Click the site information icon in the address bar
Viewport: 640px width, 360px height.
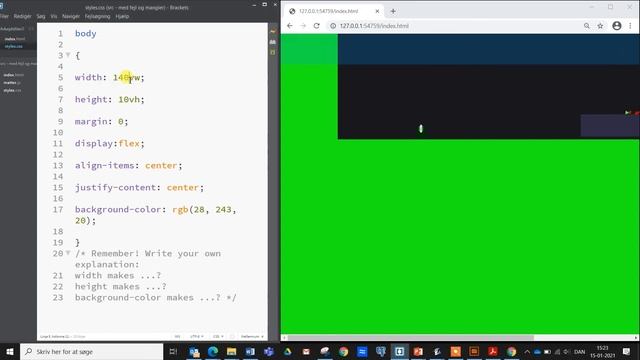click(x=333, y=26)
